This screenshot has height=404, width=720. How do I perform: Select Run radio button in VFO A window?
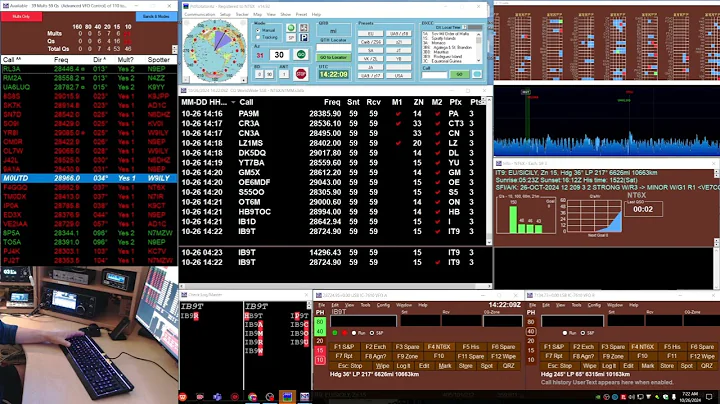tap(354, 333)
